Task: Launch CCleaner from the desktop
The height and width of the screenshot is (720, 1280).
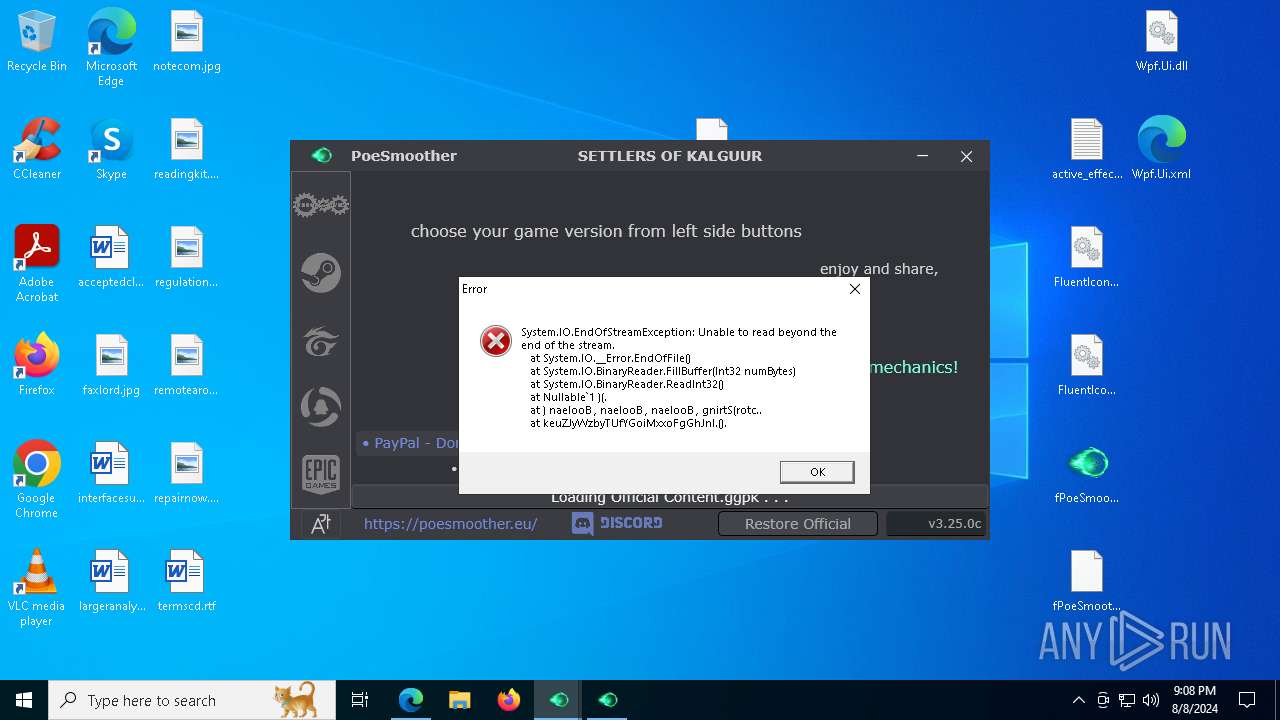Action: click(x=37, y=150)
